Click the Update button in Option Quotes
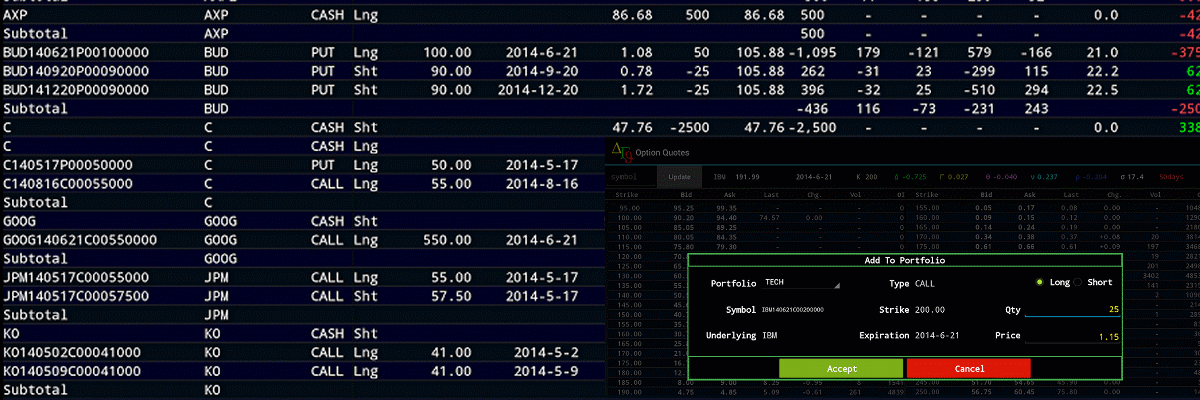Viewport: 1200px width, 400px height. coord(679,176)
